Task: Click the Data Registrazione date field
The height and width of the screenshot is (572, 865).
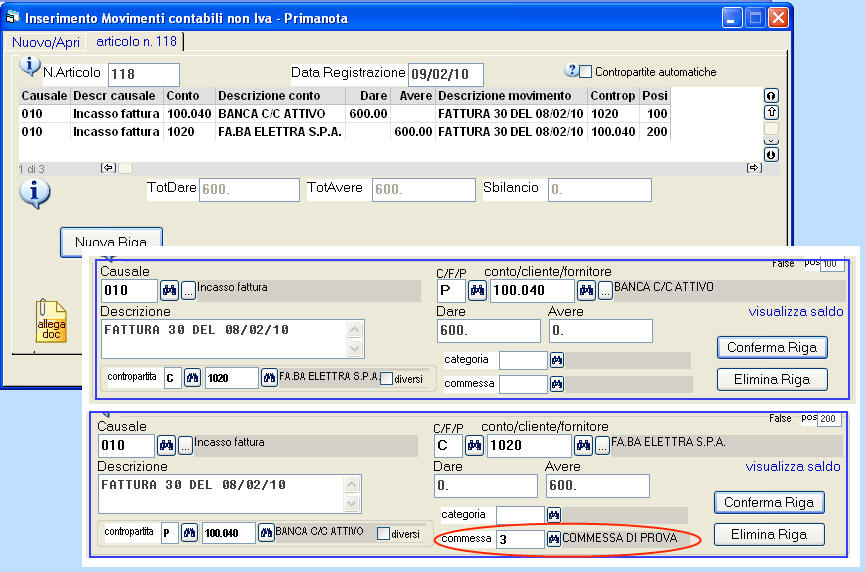Action: pos(446,74)
